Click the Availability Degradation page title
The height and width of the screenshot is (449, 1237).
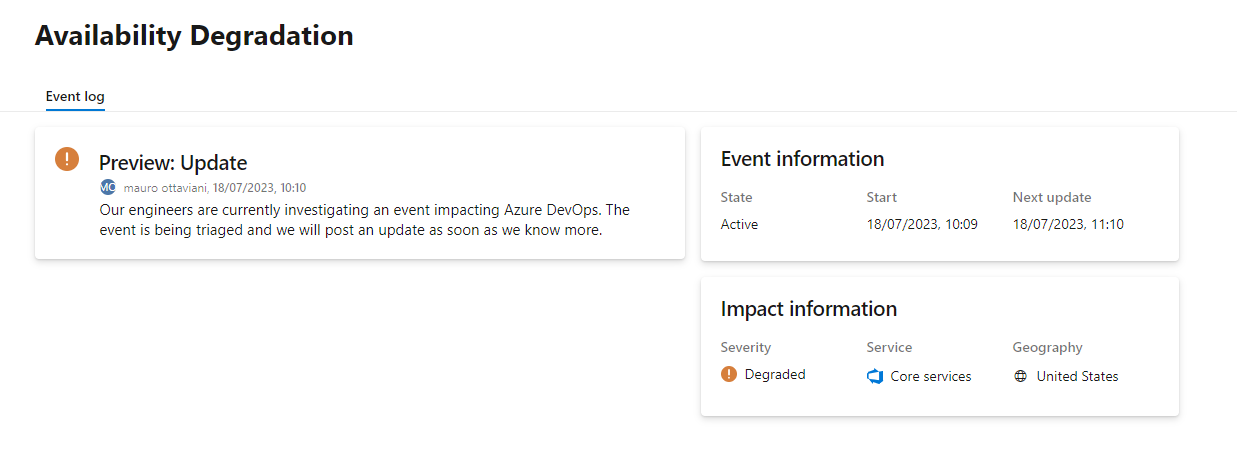pyautogui.click(x=194, y=36)
